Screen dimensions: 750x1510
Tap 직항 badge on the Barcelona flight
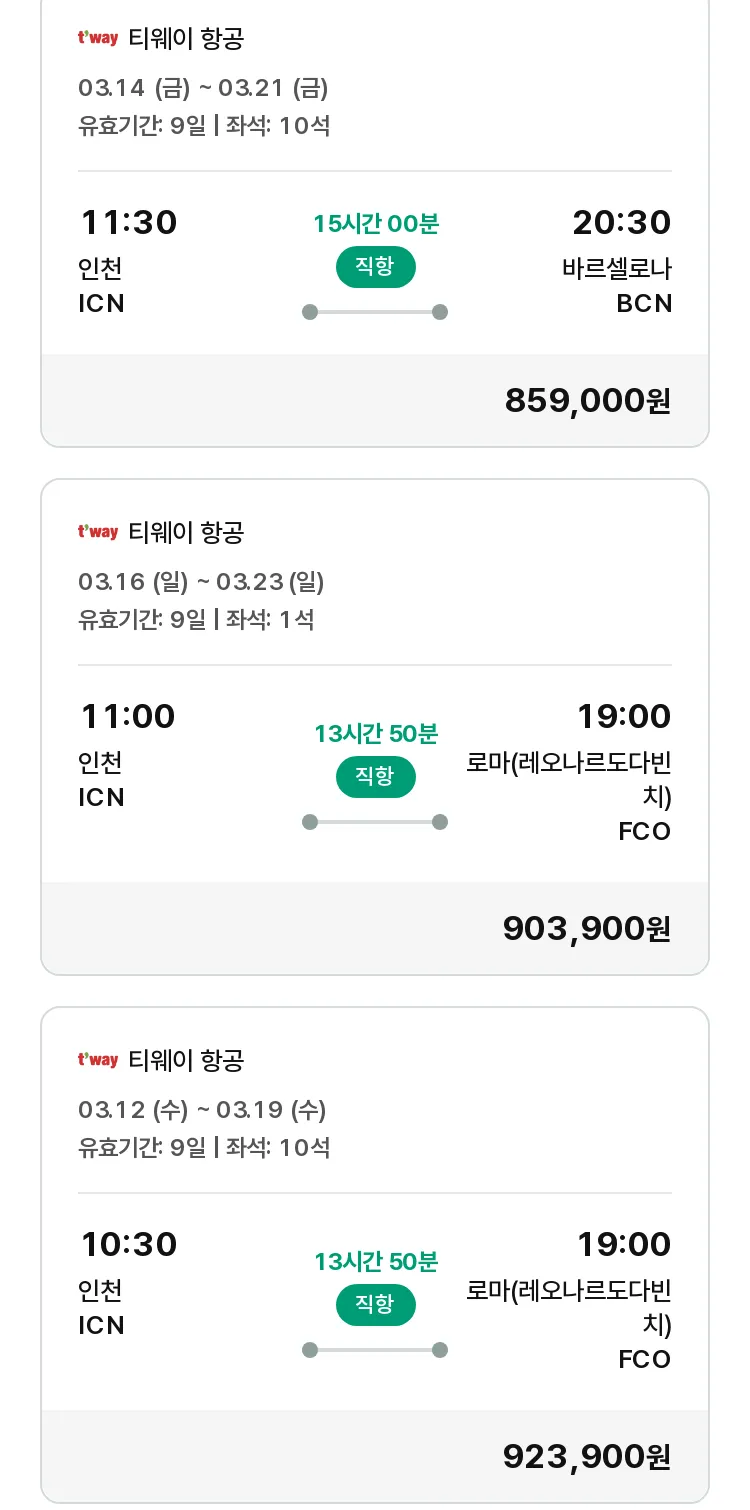[x=375, y=267]
